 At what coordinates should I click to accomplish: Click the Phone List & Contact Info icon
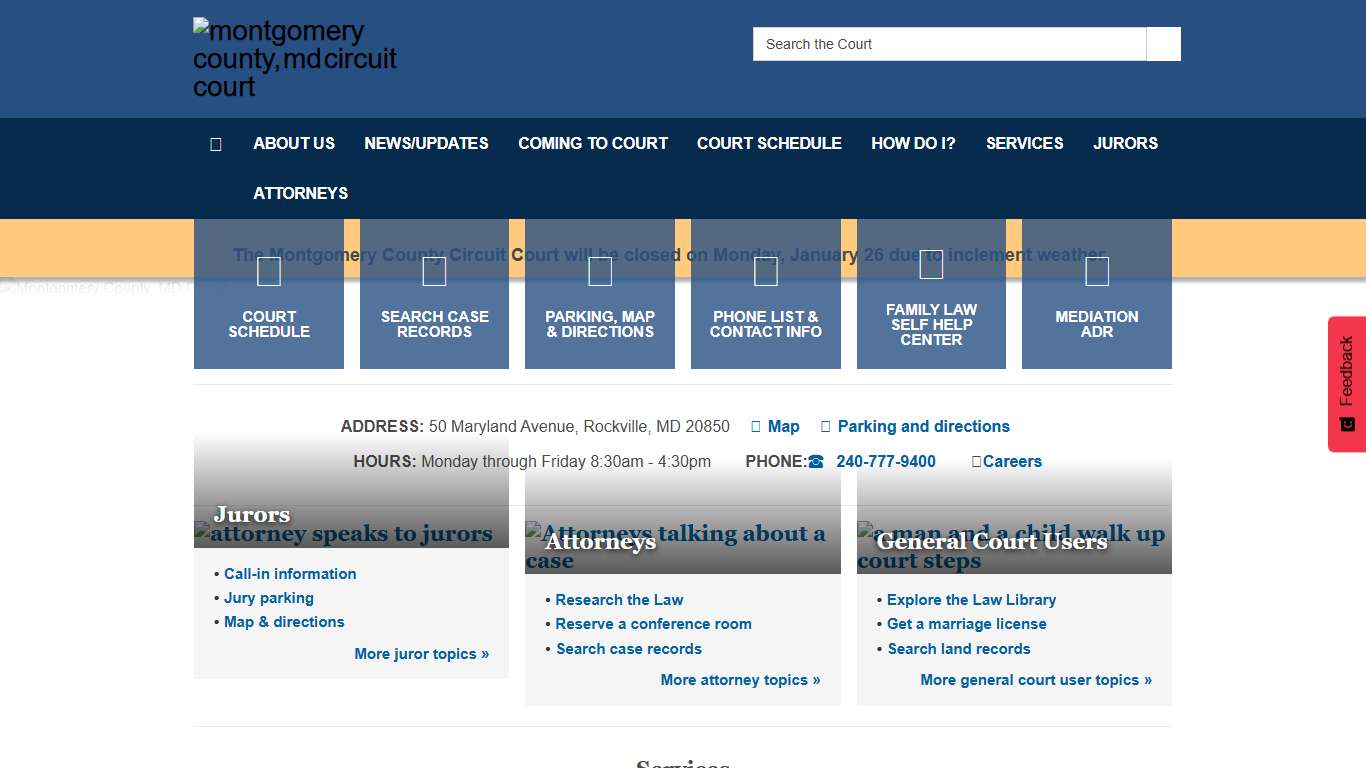point(765,271)
